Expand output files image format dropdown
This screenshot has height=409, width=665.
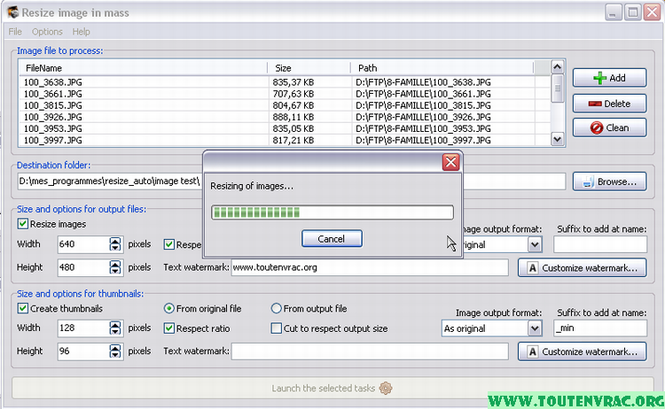click(x=535, y=244)
